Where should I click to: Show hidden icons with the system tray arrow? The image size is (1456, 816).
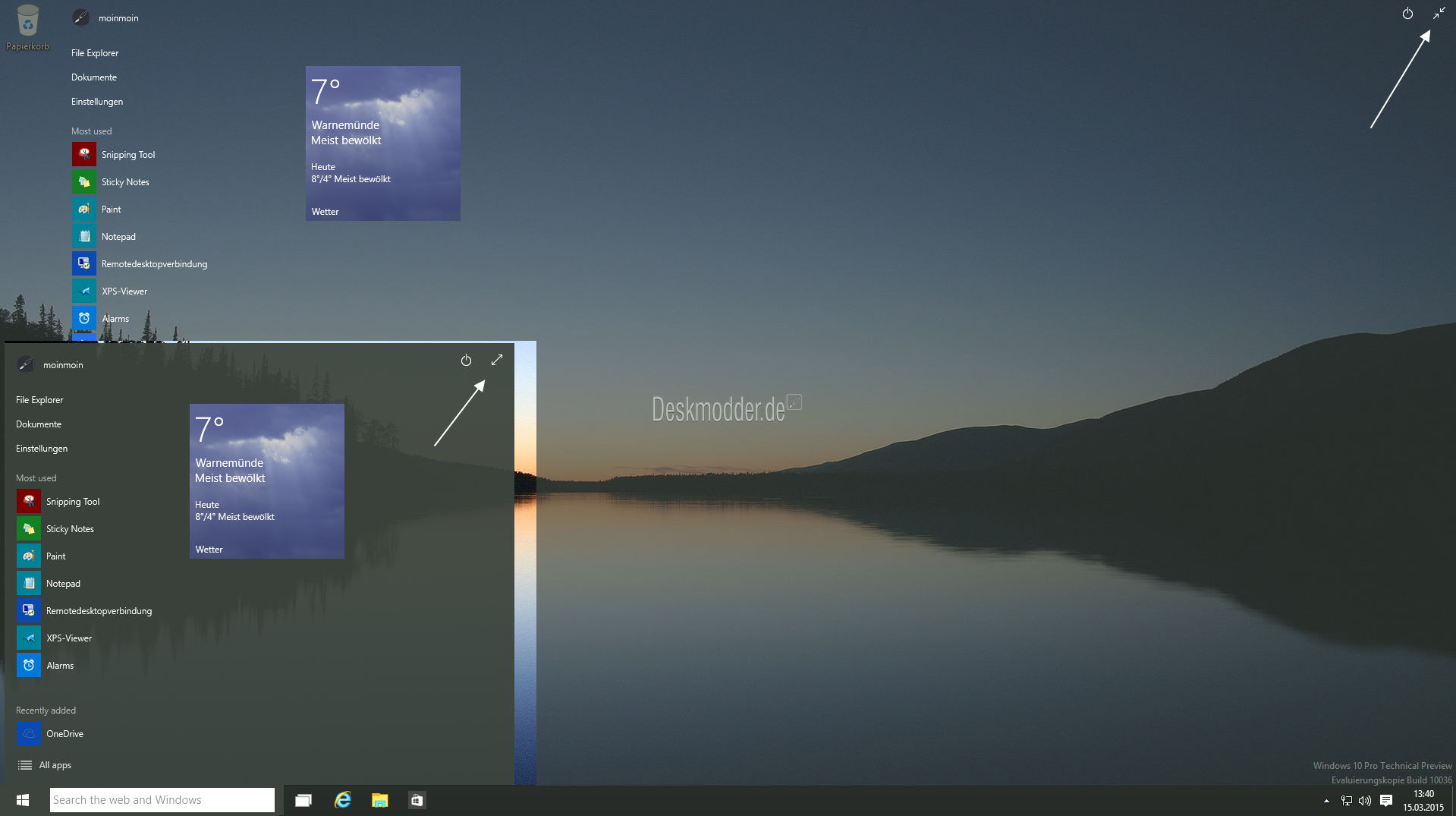click(1326, 801)
